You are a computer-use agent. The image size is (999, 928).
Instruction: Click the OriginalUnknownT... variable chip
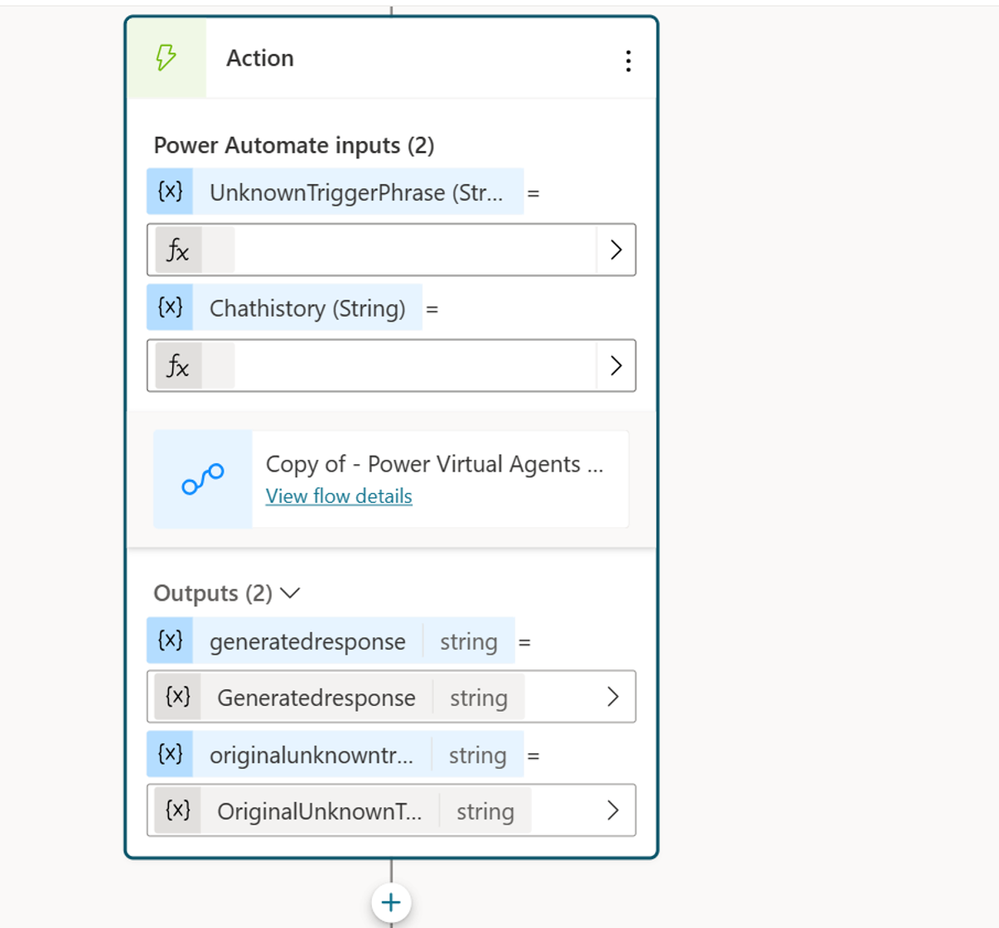343,810
